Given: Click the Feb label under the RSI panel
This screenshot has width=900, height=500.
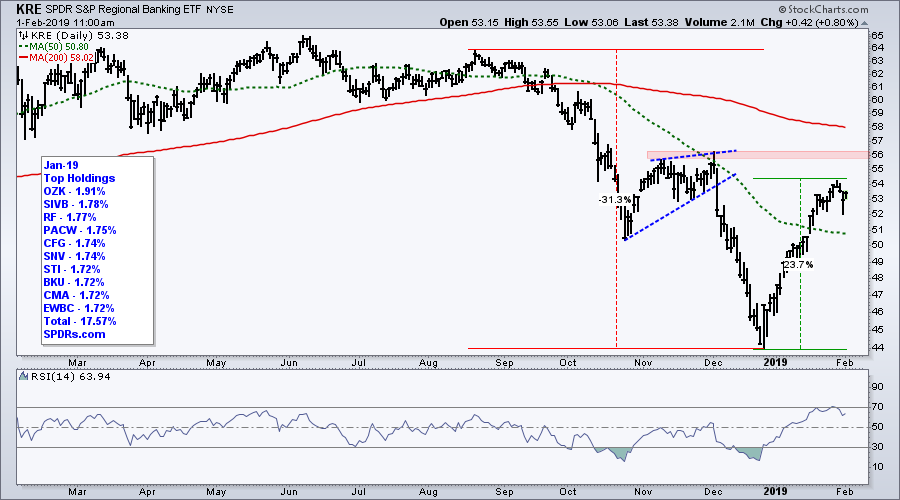Looking at the screenshot, I should (844, 492).
